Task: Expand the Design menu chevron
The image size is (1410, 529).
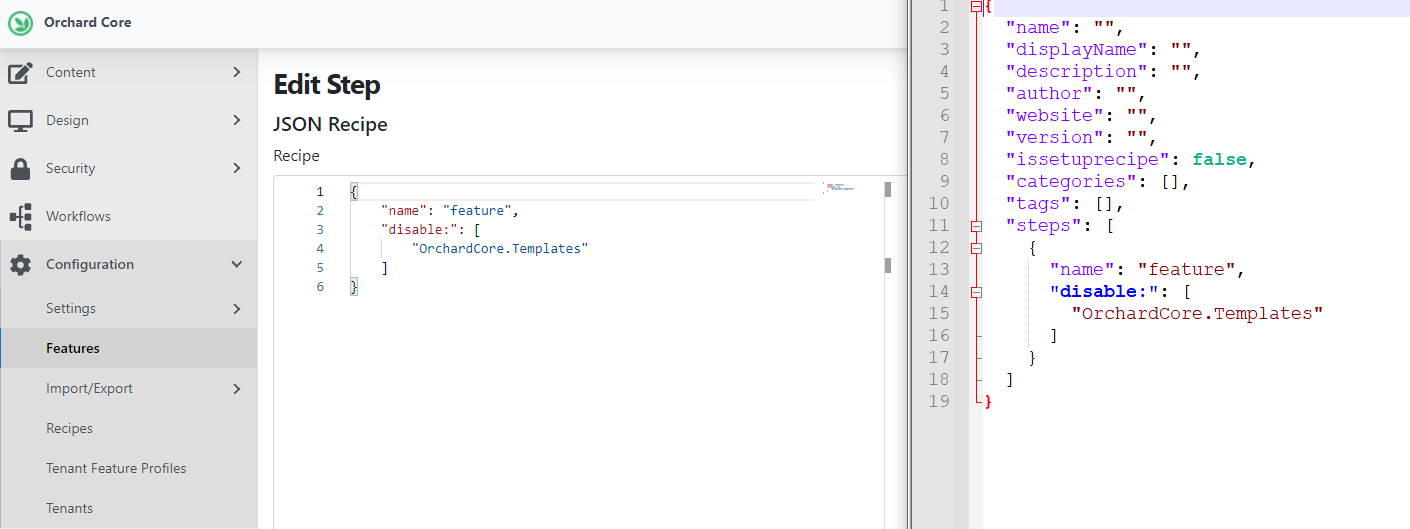Action: pos(237,120)
